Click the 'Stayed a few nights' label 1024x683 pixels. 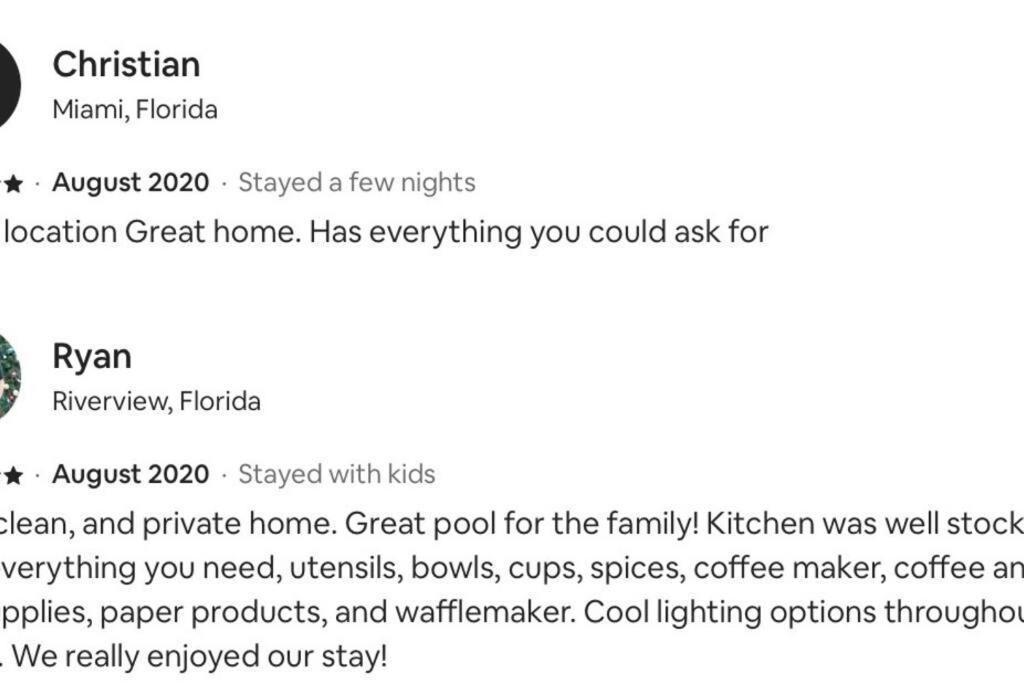click(x=357, y=183)
